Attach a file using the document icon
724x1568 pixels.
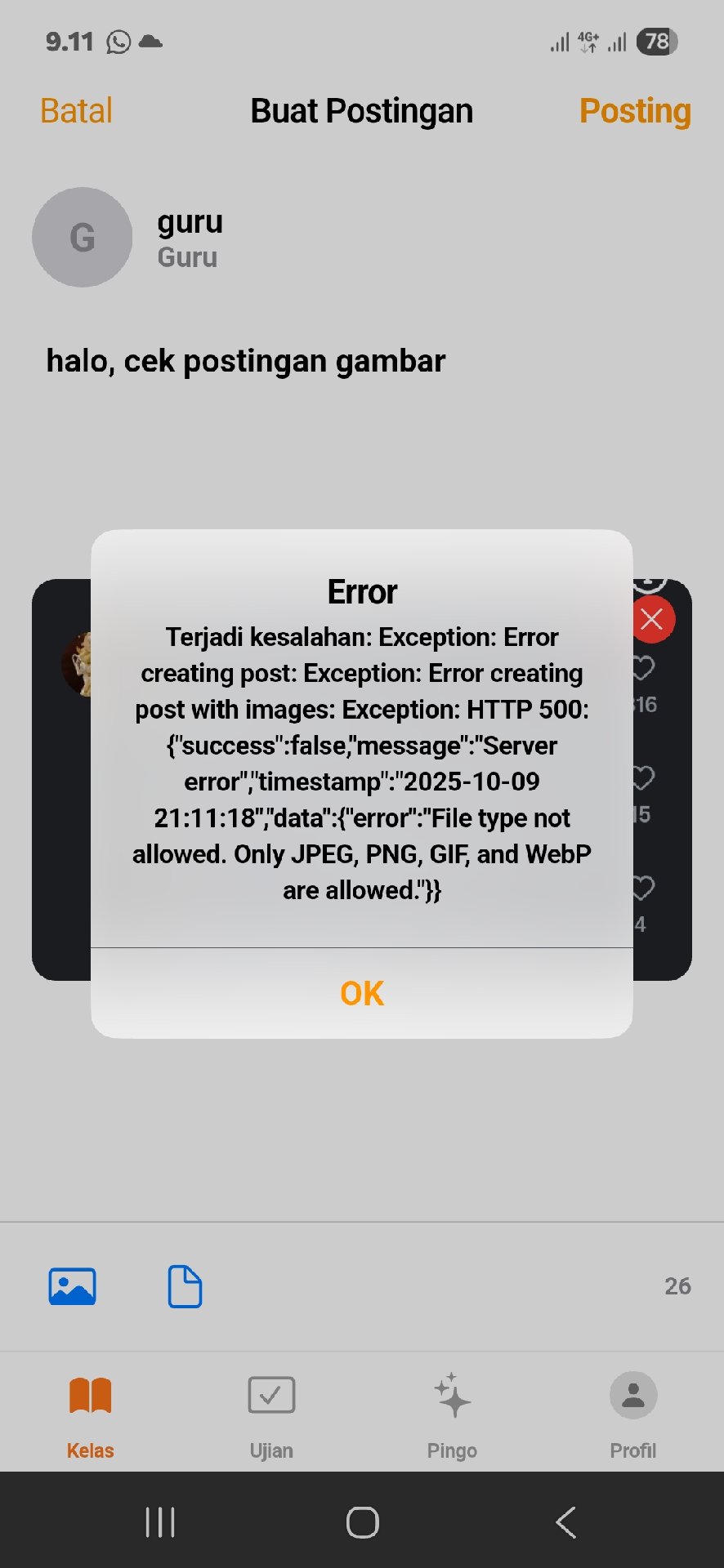[x=185, y=1286]
